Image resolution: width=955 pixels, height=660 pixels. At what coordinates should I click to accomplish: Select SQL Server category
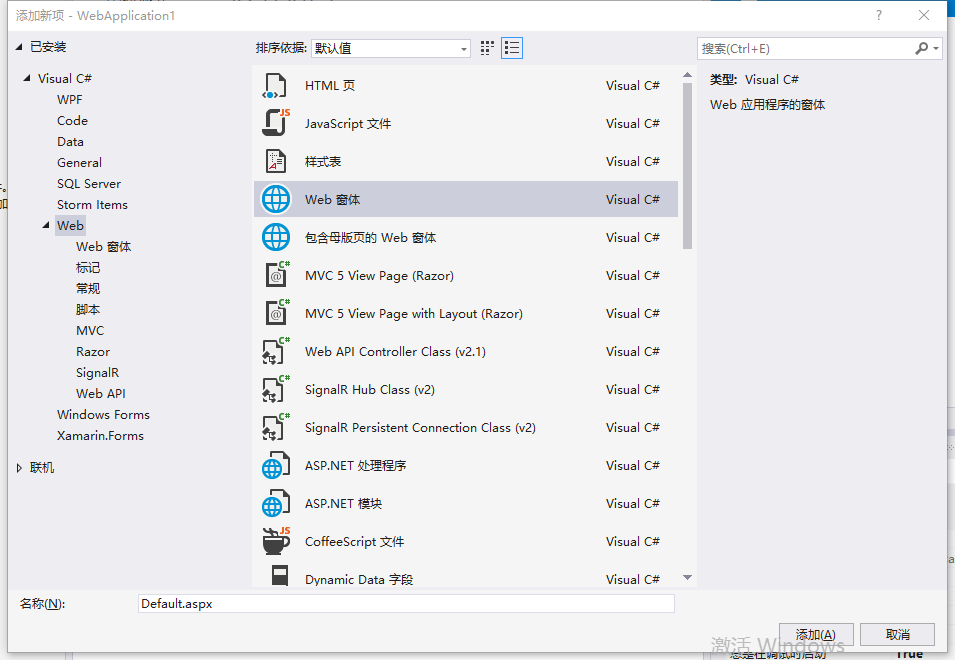pos(89,183)
